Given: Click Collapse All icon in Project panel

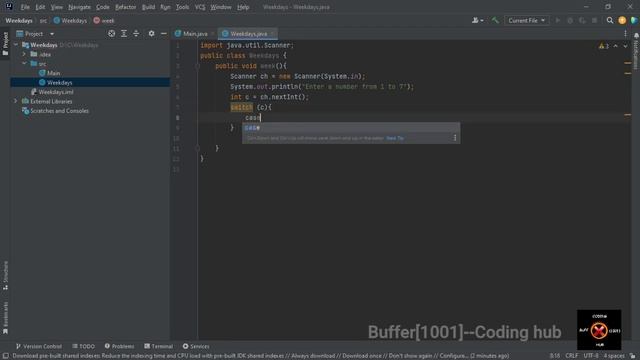Looking at the screenshot, I should tap(136, 33).
